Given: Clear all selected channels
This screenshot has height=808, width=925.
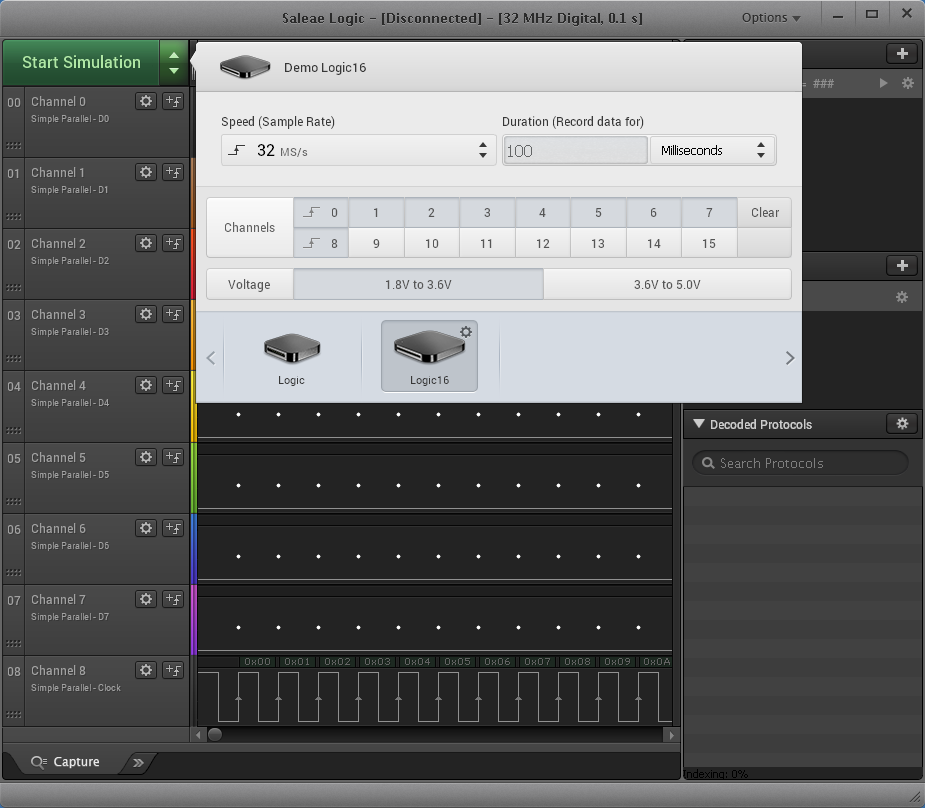Looking at the screenshot, I should pos(765,212).
